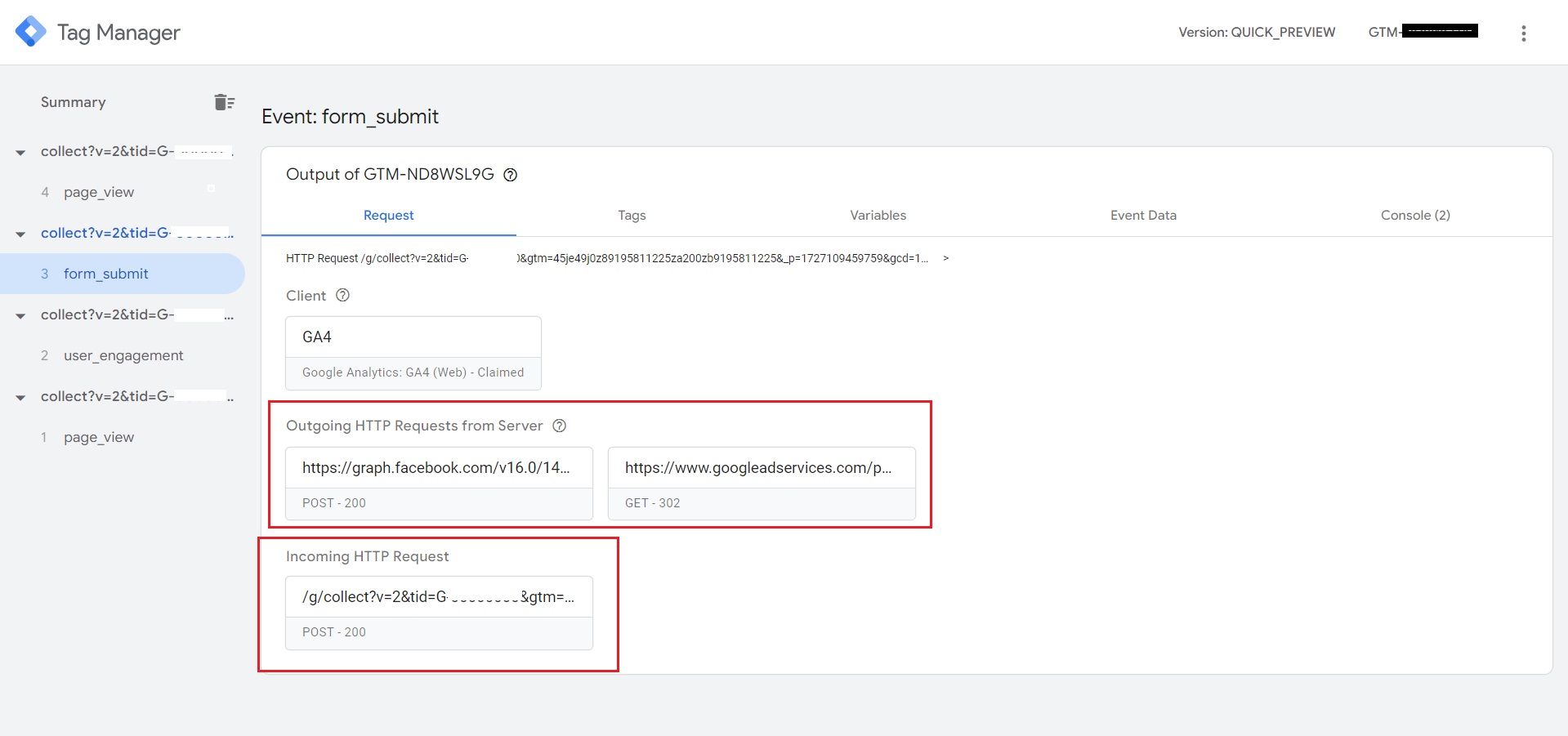Click the Event: form_submit heading

pos(350,117)
